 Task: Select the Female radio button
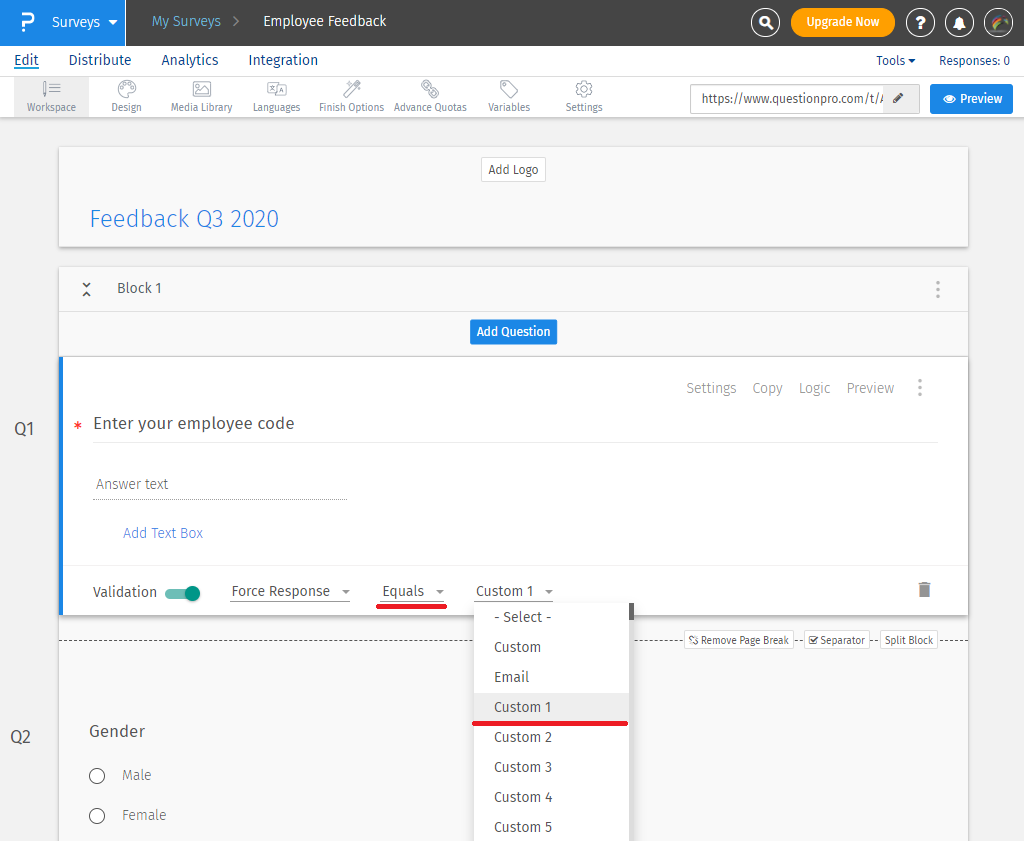tap(97, 816)
